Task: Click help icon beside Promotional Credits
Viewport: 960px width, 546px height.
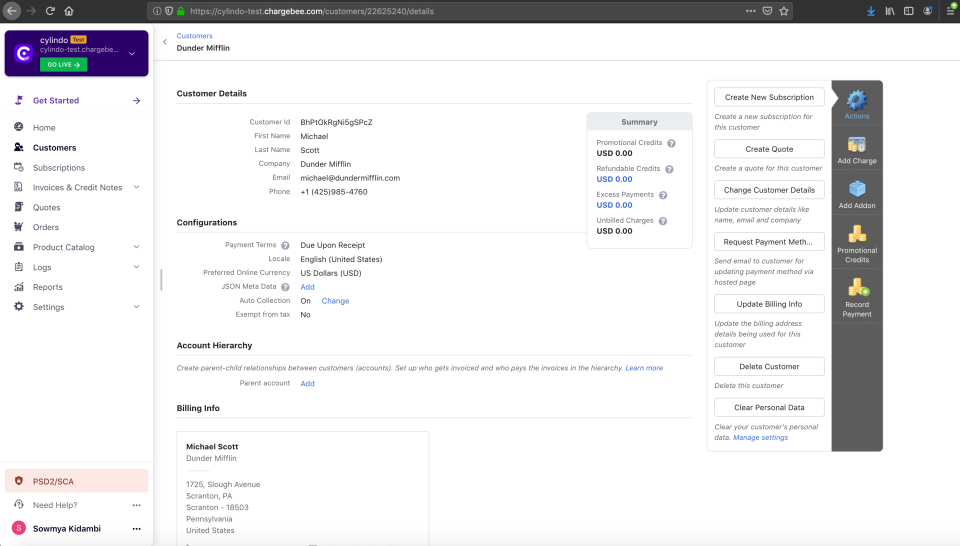Action: 671,143
